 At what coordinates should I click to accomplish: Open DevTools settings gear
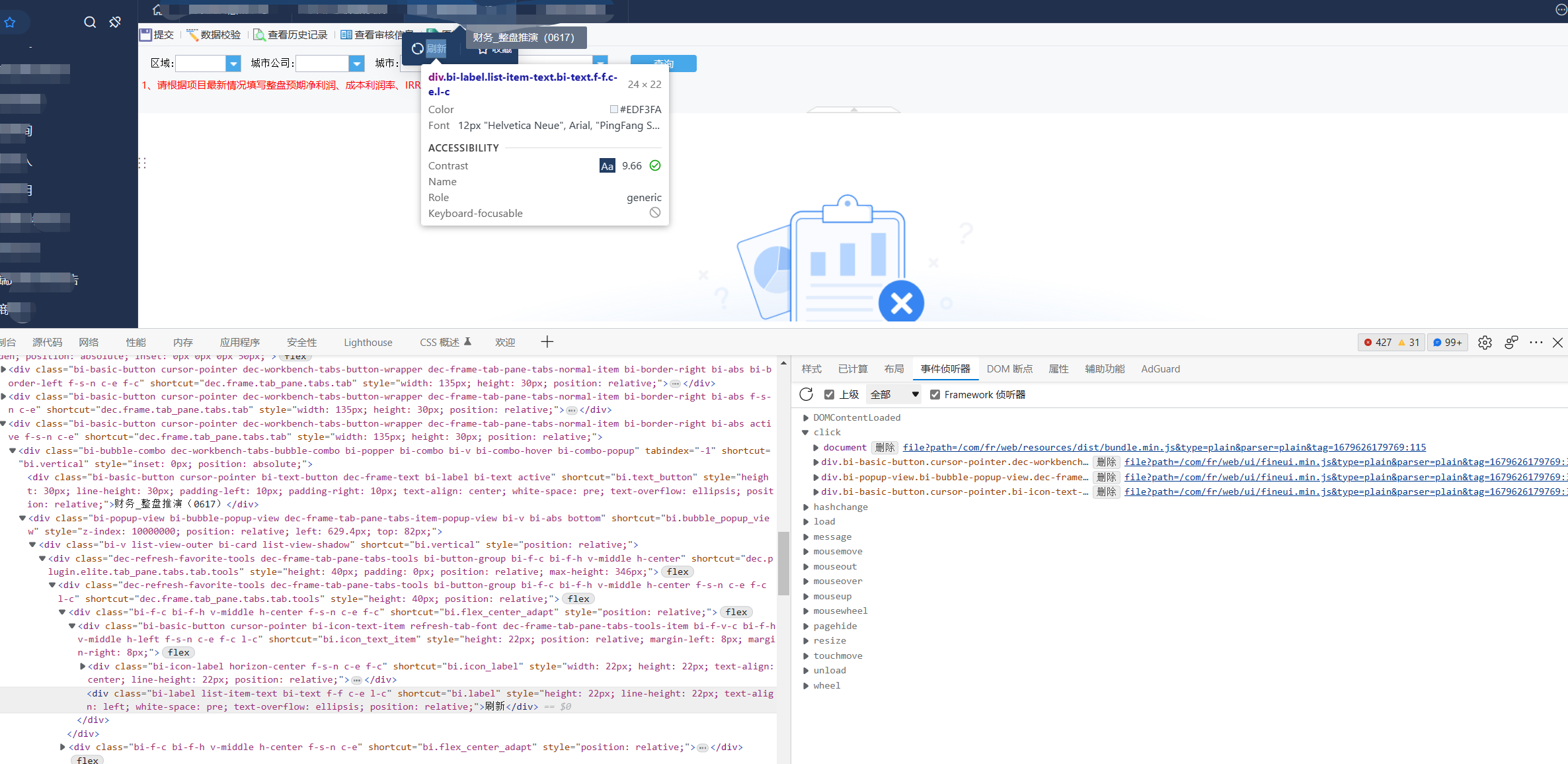(1485, 342)
